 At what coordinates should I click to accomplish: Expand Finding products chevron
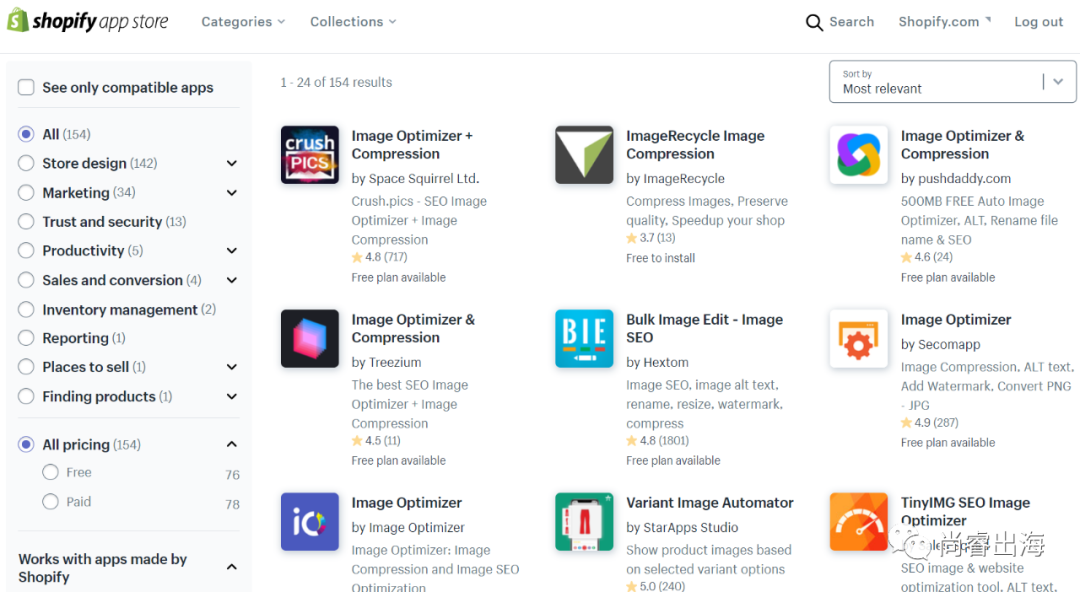tap(232, 396)
